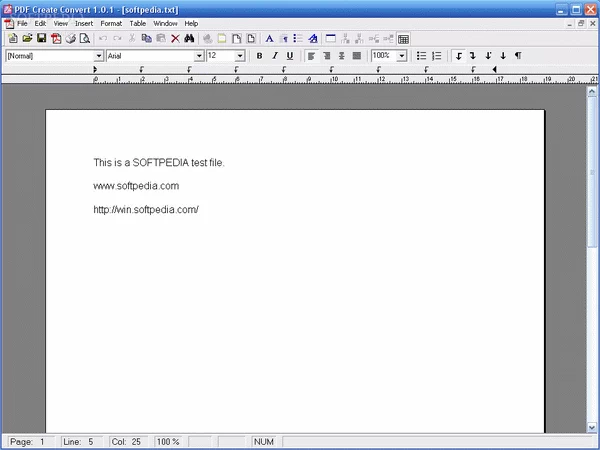Click the Find binoculars icon
The width and height of the screenshot is (600, 450).
point(188,38)
